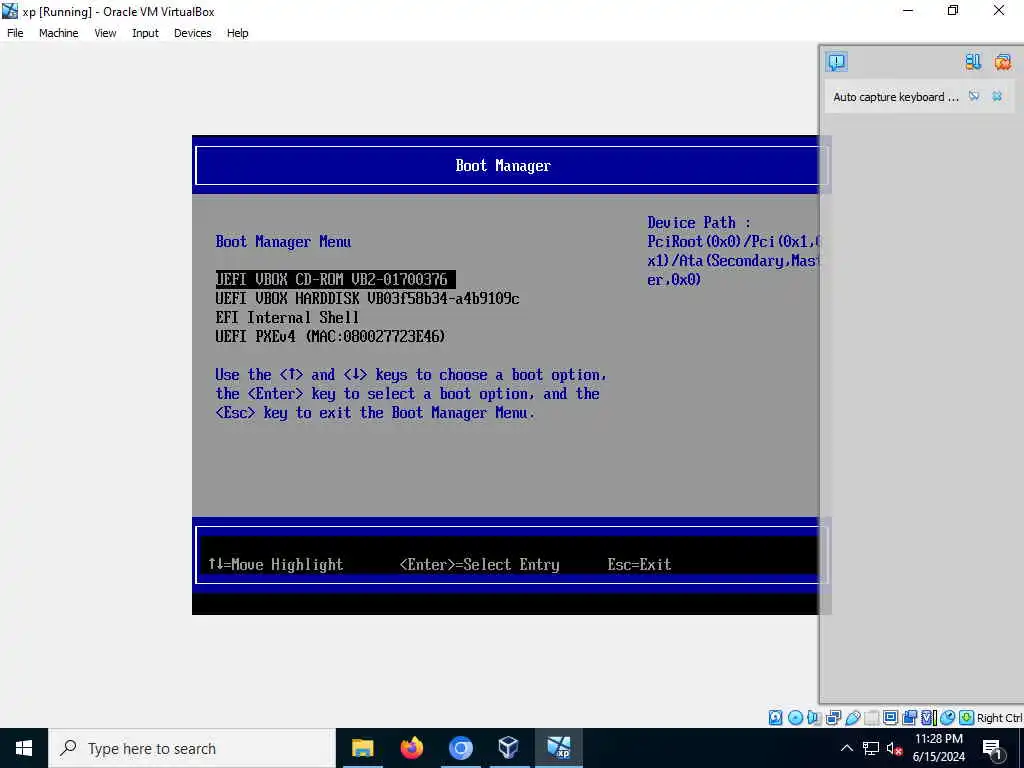Click the taskbar search box
The width and height of the screenshot is (1024, 768).
(x=192, y=748)
